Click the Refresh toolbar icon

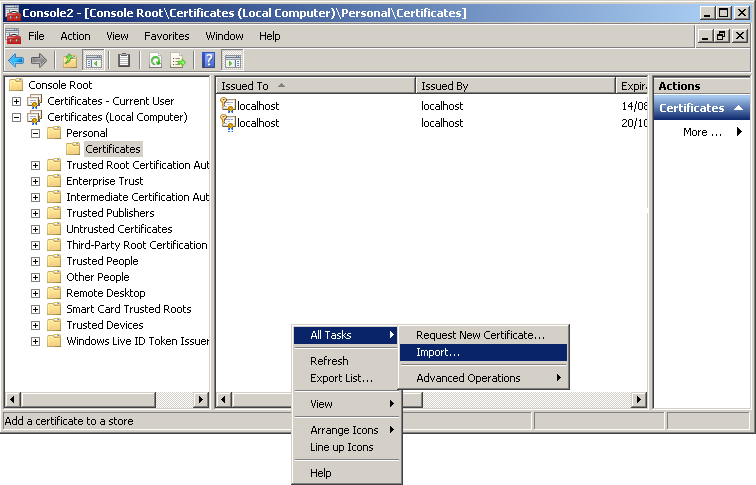click(156, 60)
